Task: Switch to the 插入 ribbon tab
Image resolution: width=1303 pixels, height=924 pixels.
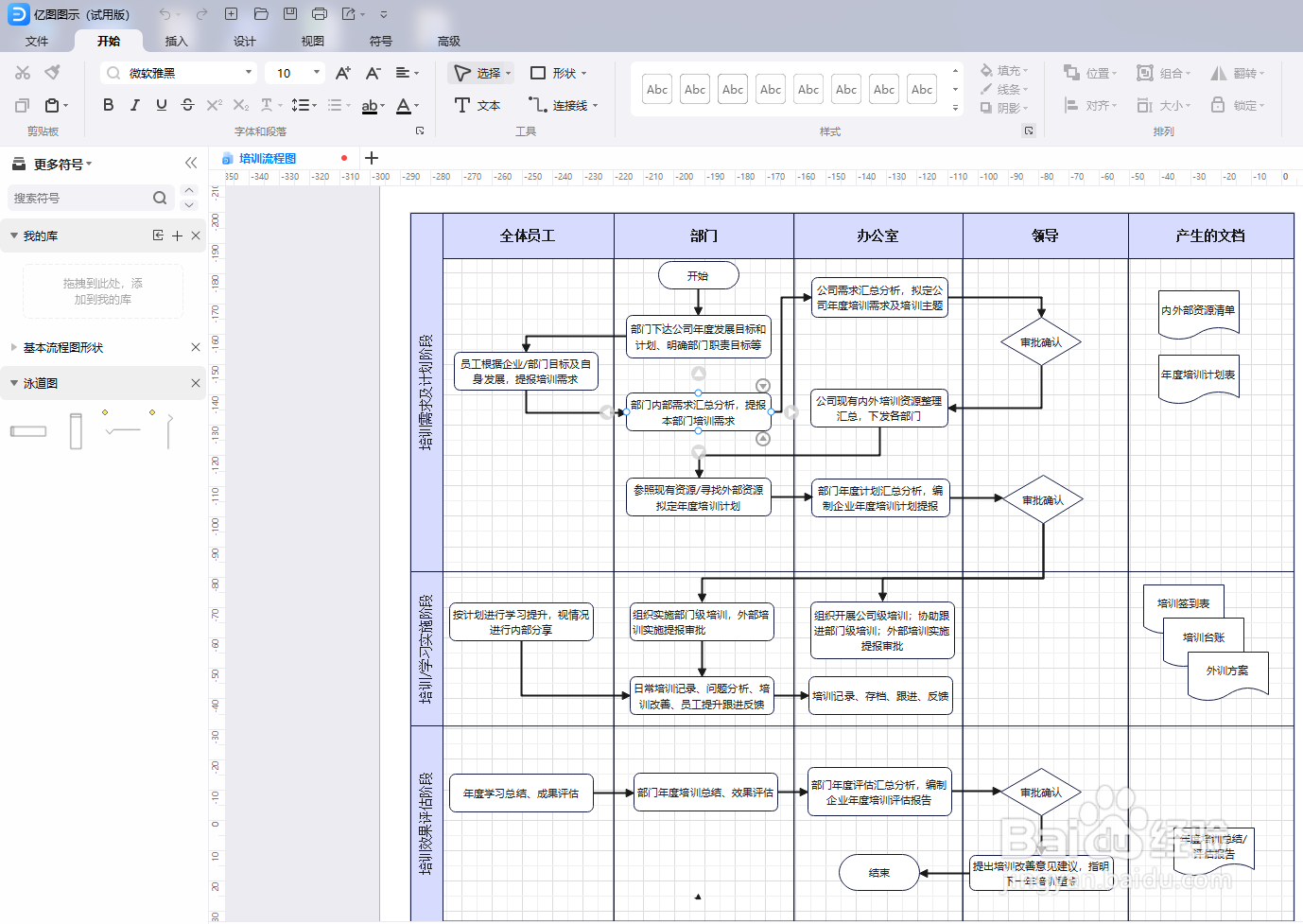Action: coord(176,41)
